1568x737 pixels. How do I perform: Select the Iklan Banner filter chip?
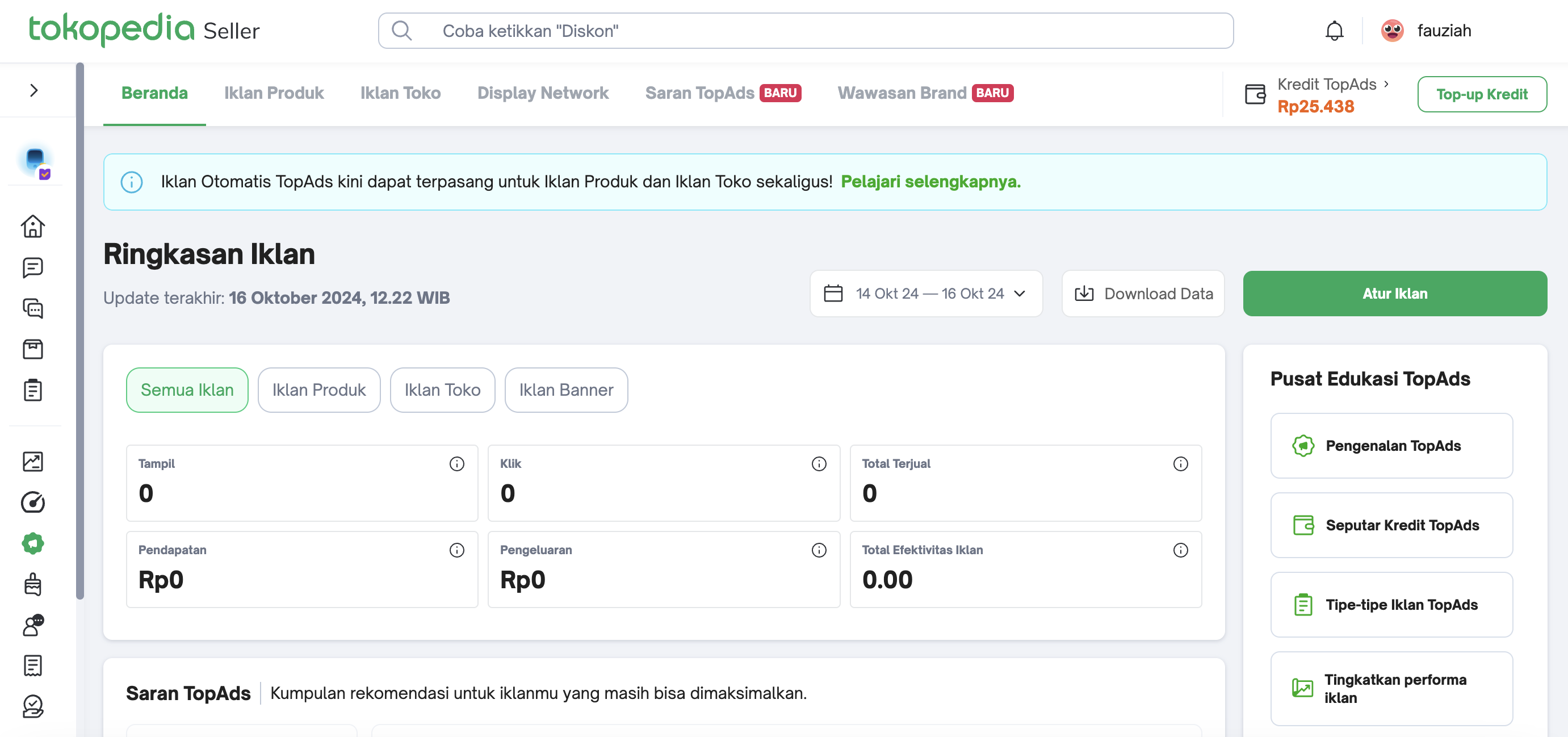565,390
